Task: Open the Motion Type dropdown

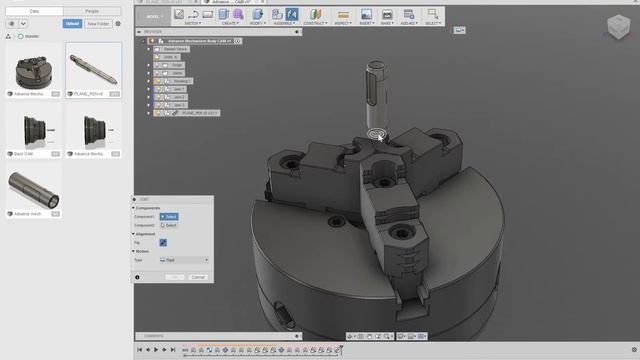Action: tap(184, 260)
